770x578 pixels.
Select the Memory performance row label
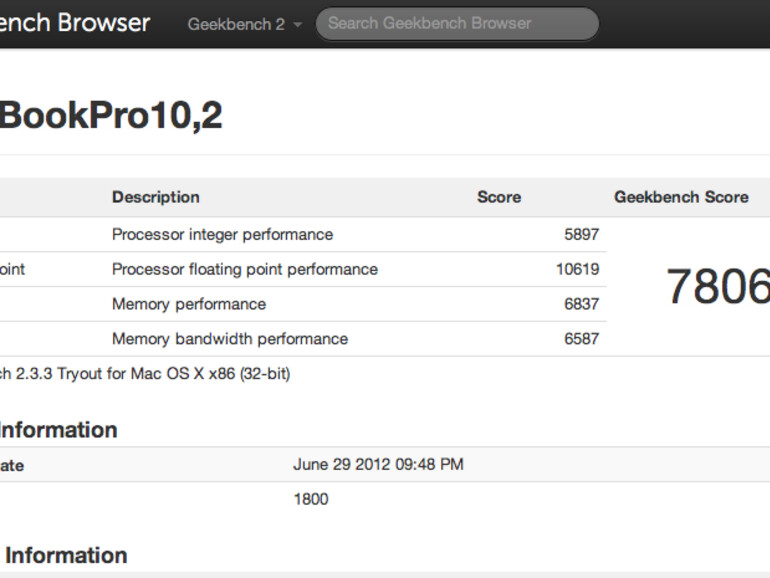click(x=189, y=304)
